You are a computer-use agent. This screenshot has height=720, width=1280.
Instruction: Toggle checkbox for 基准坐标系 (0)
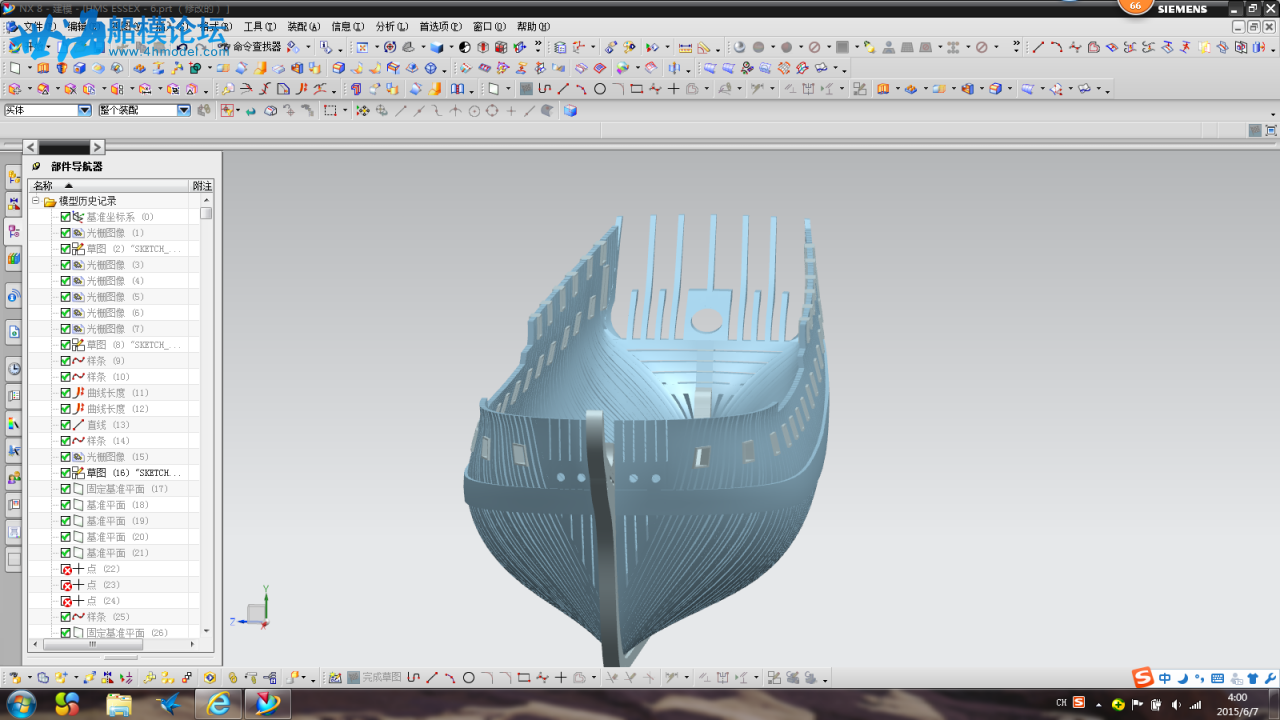pyautogui.click(x=66, y=217)
